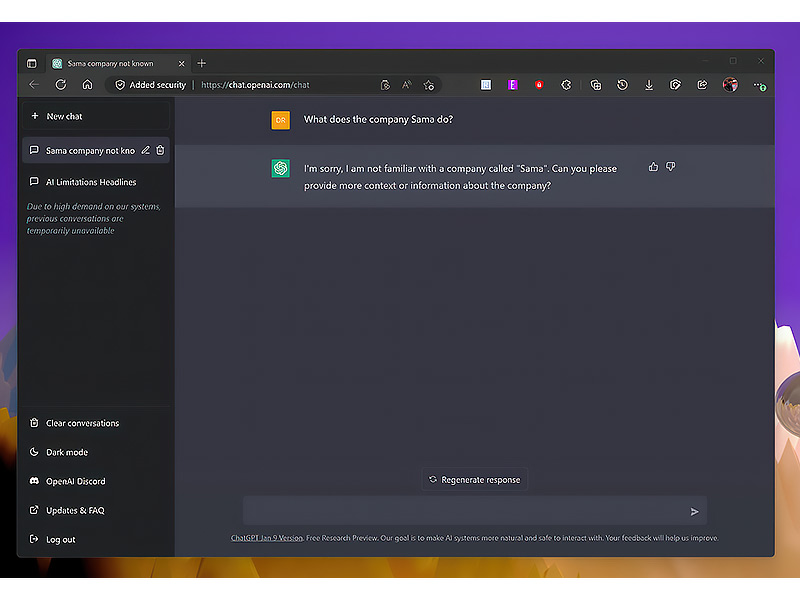Open the browser Extensions puzzle icon
800x600 pixels.
(x=566, y=85)
